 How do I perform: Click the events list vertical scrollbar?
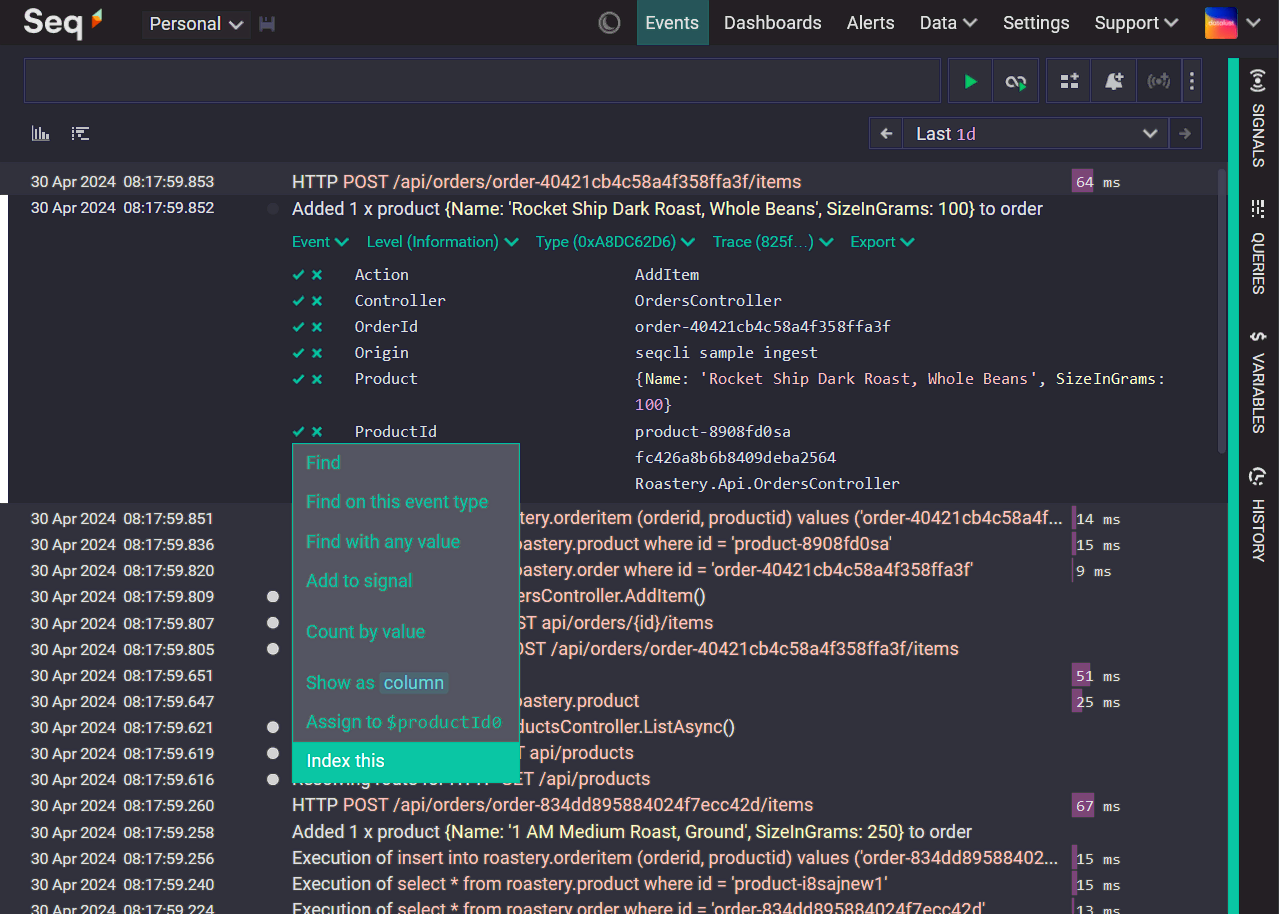(x=1222, y=311)
